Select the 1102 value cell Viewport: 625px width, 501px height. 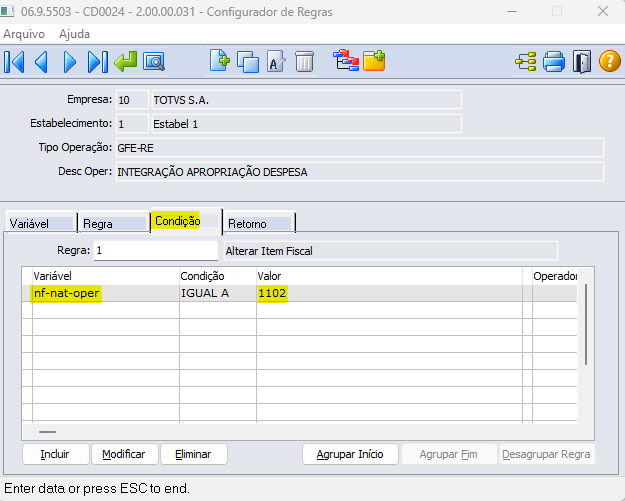click(x=389, y=293)
